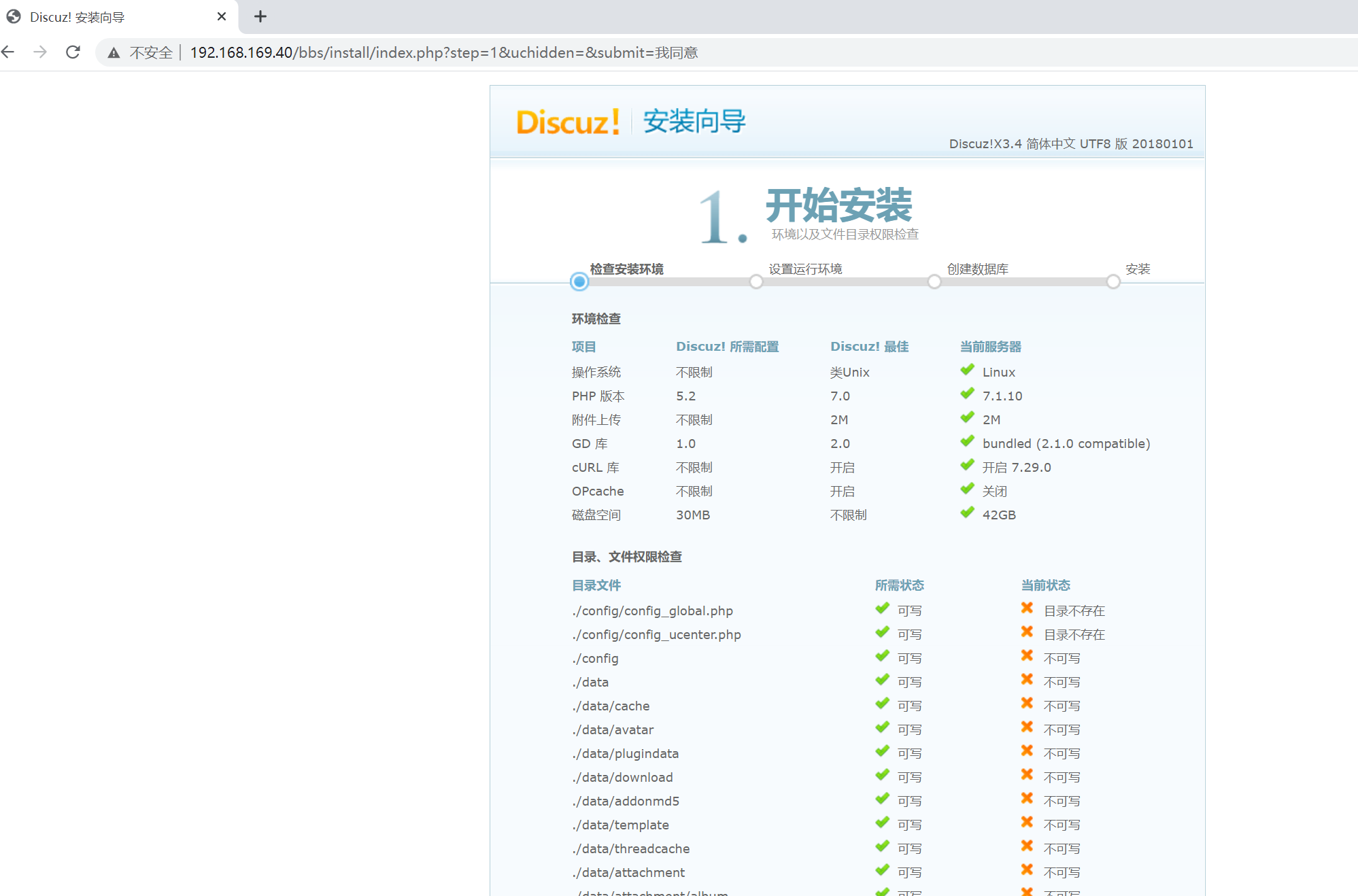
Task: Click the ./config/config_ucenter.php entry
Action: click(656, 634)
